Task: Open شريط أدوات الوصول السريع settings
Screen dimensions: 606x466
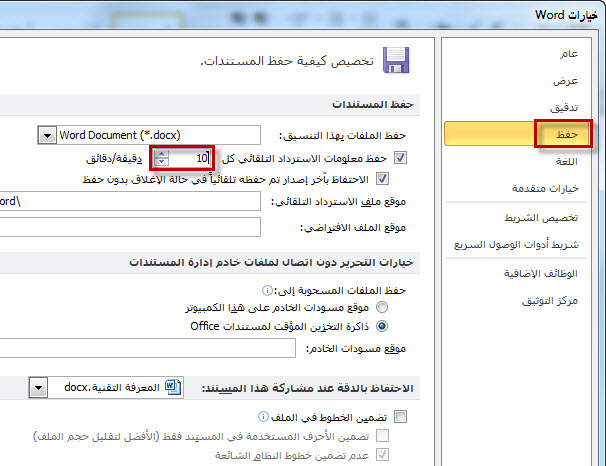Action: (516, 245)
